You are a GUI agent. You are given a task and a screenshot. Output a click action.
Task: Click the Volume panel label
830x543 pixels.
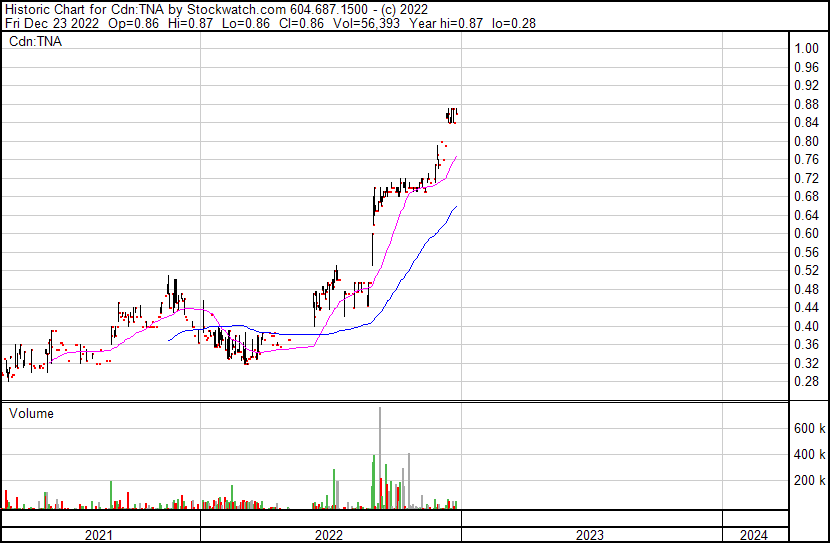[31, 413]
